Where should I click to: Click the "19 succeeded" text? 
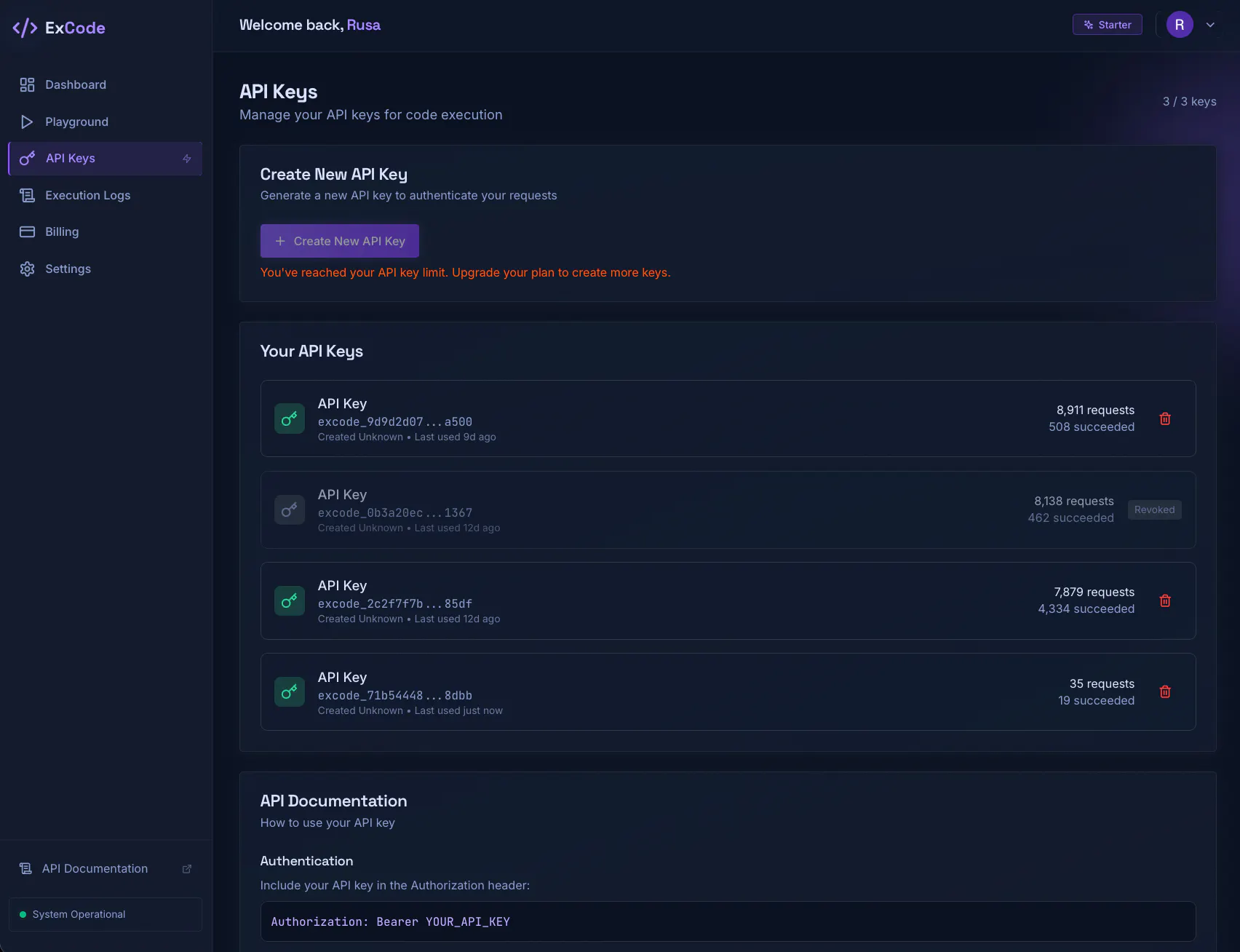pyautogui.click(x=1096, y=700)
